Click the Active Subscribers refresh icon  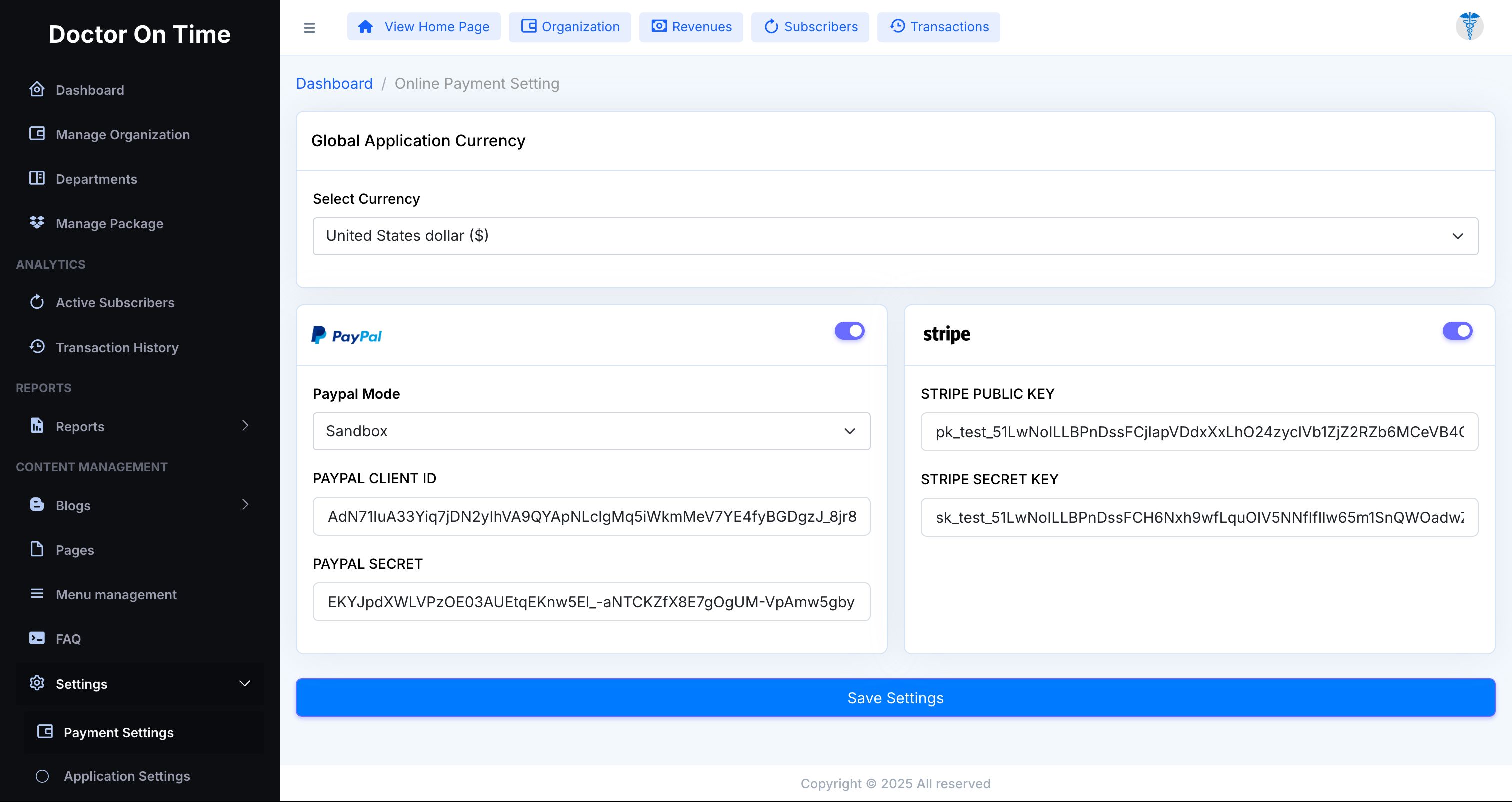coord(37,302)
